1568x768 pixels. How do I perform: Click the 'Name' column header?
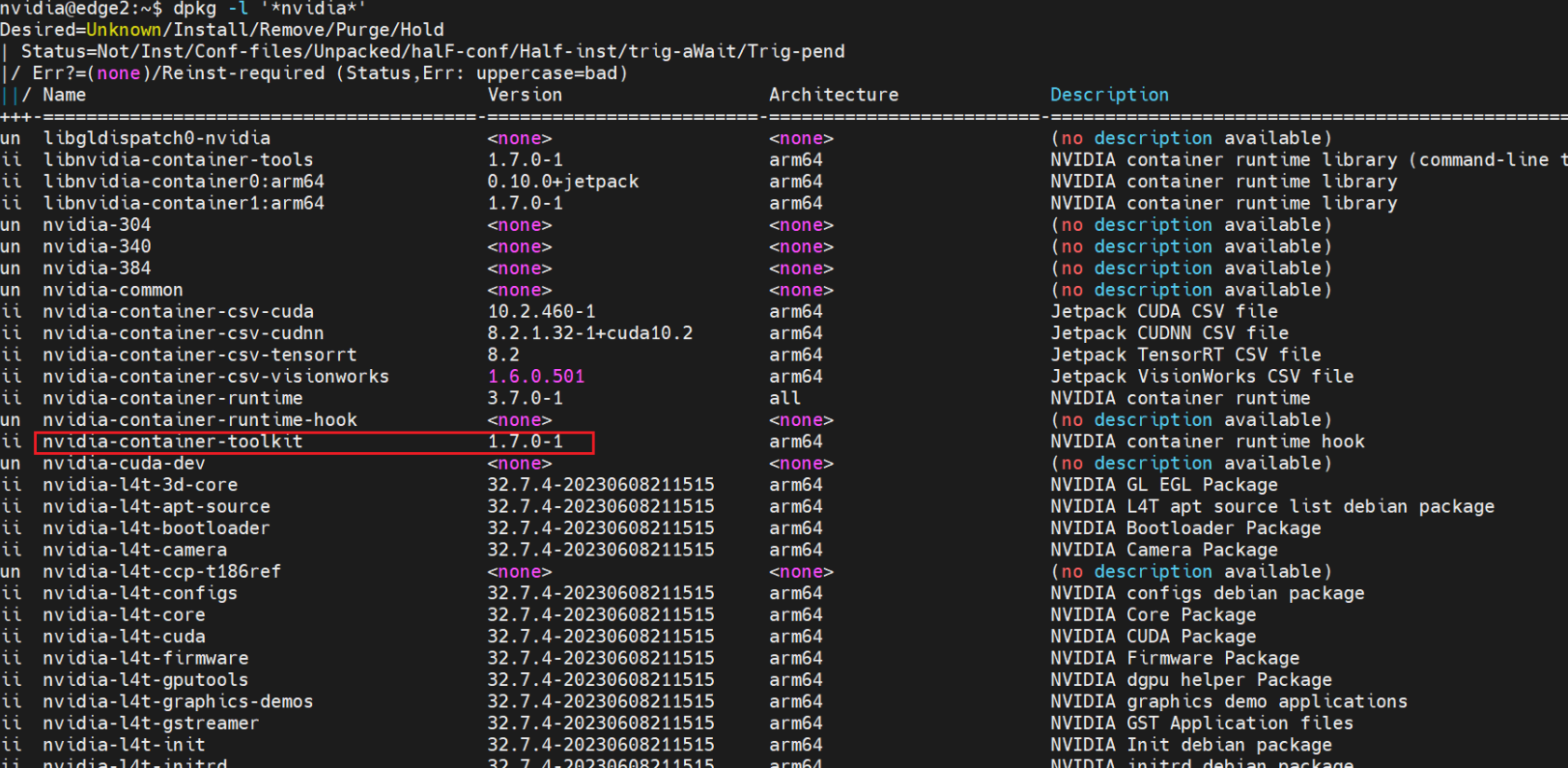[x=65, y=95]
